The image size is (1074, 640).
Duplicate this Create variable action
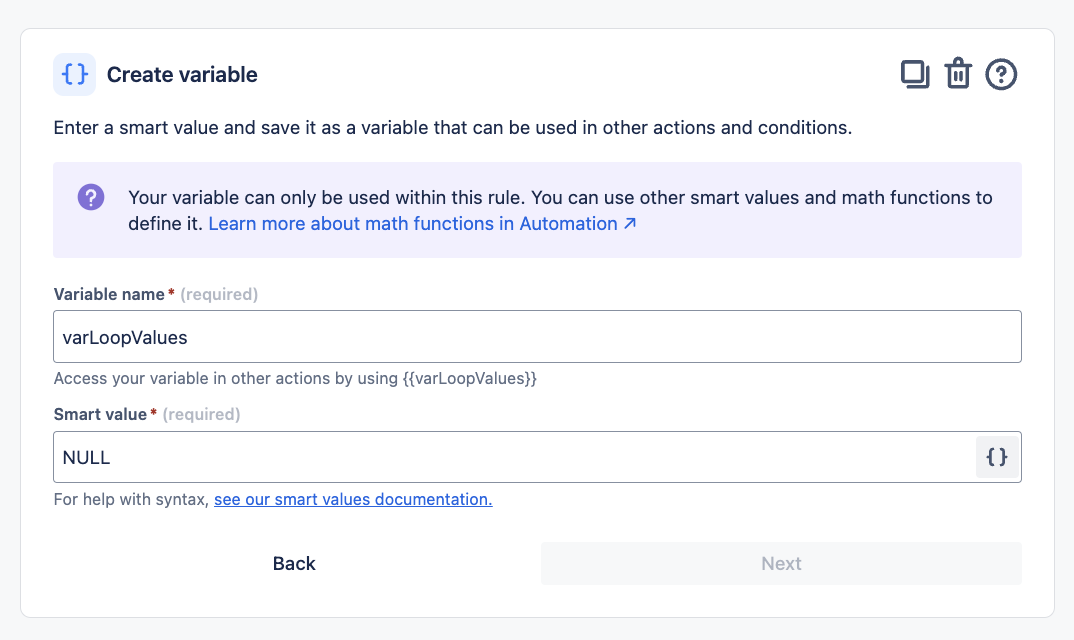pos(915,75)
